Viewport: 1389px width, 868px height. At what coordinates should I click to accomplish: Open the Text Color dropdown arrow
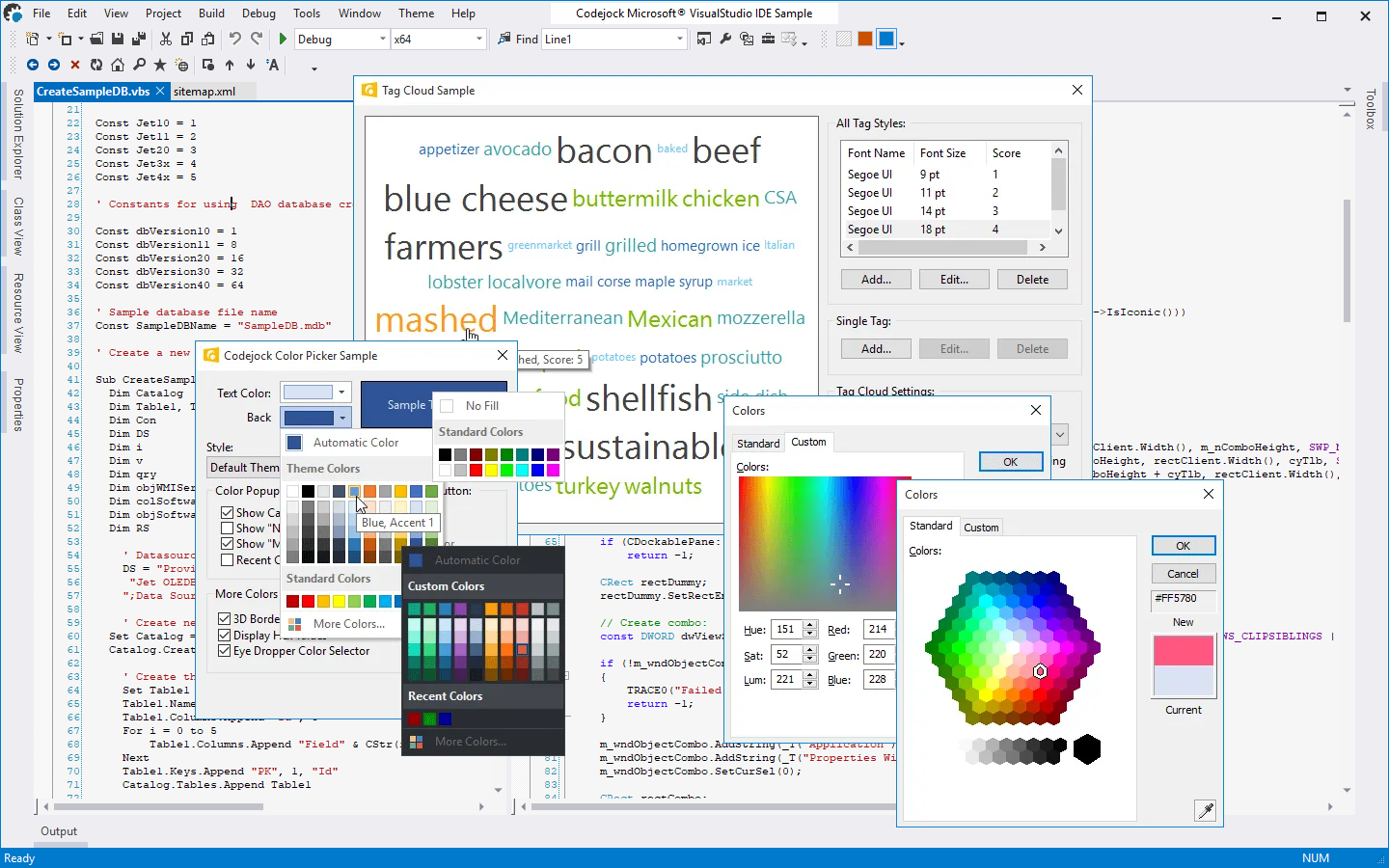pos(341,392)
